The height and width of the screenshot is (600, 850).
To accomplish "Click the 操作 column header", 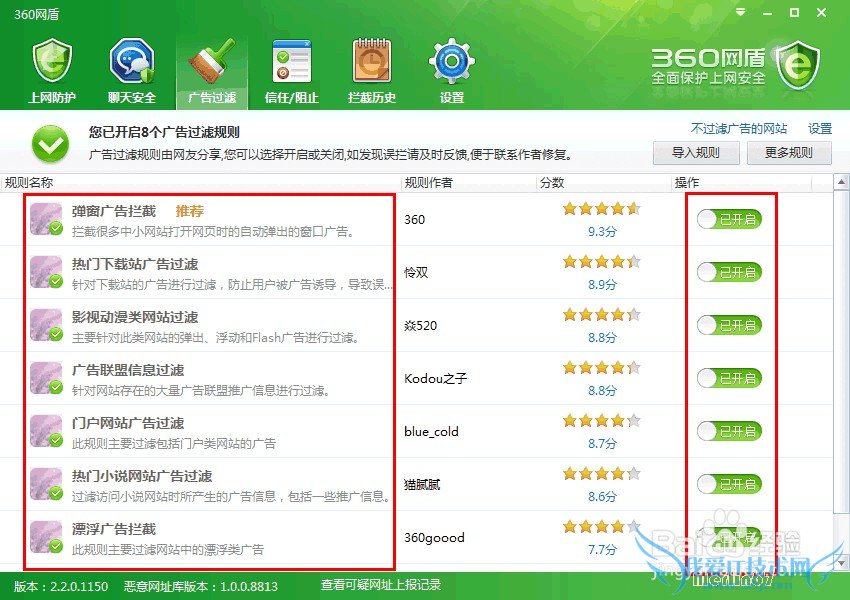I will 686,183.
